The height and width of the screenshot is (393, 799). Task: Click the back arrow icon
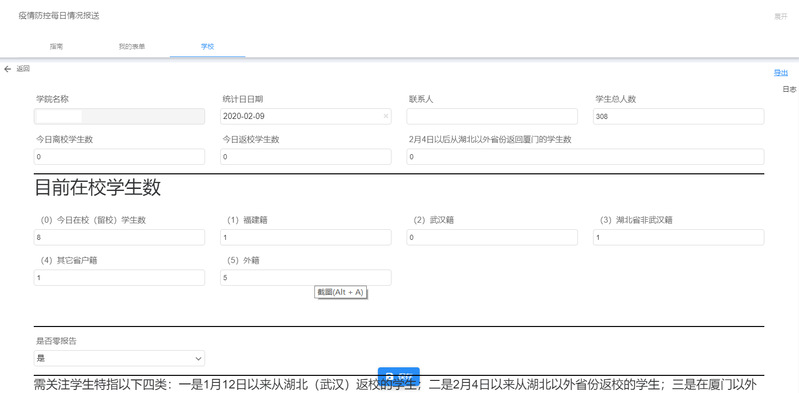click(8, 69)
